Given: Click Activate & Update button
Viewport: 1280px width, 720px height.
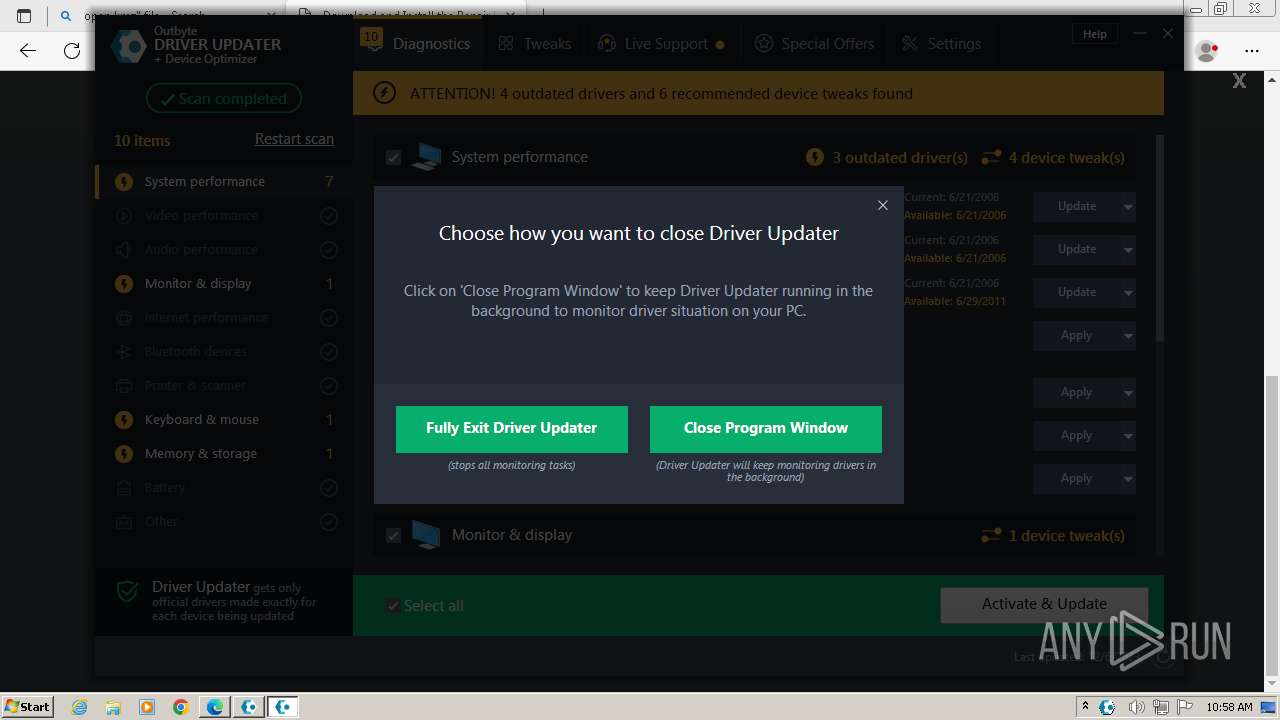Looking at the screenshot, I should pos(1044,604).
